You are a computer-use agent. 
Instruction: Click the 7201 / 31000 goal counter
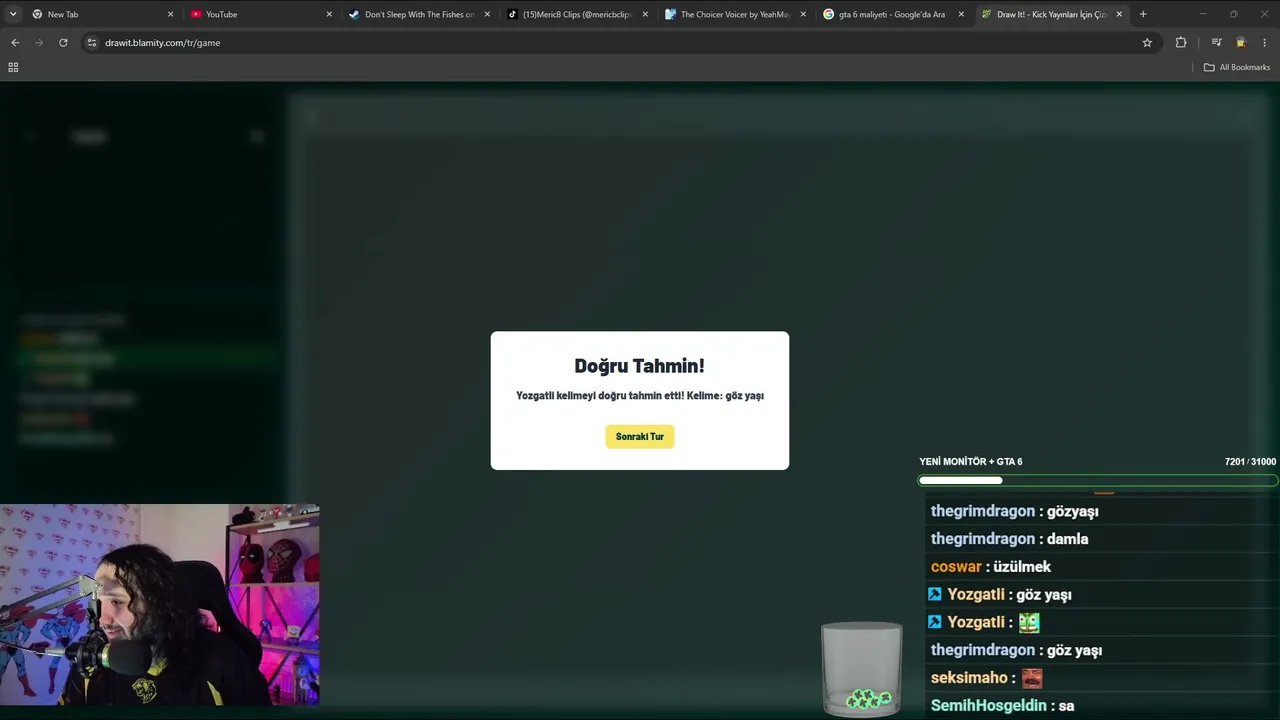1250,461
